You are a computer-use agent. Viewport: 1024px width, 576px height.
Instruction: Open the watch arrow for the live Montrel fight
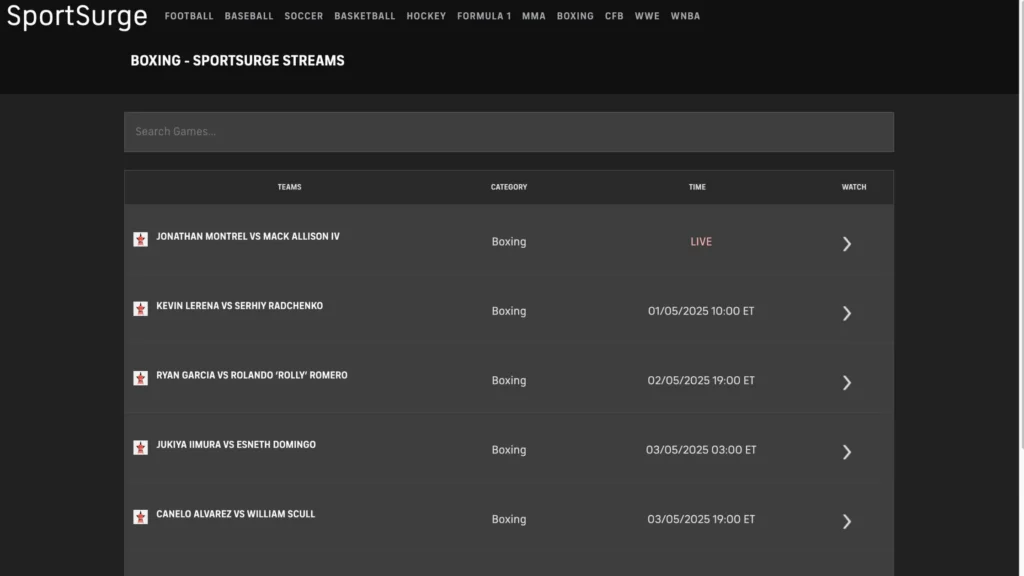click(847, 243)
